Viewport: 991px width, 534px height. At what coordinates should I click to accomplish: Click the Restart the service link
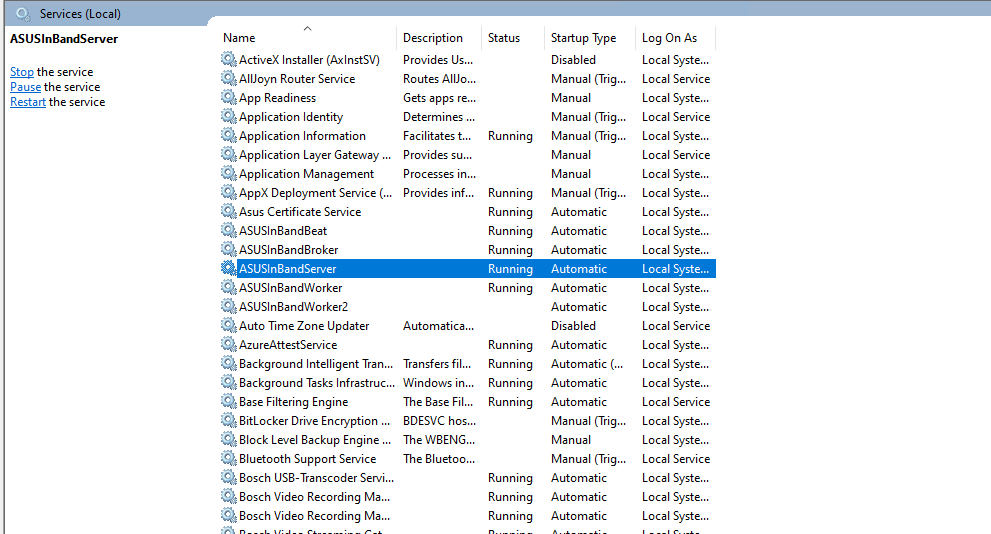tap(28, 102)
